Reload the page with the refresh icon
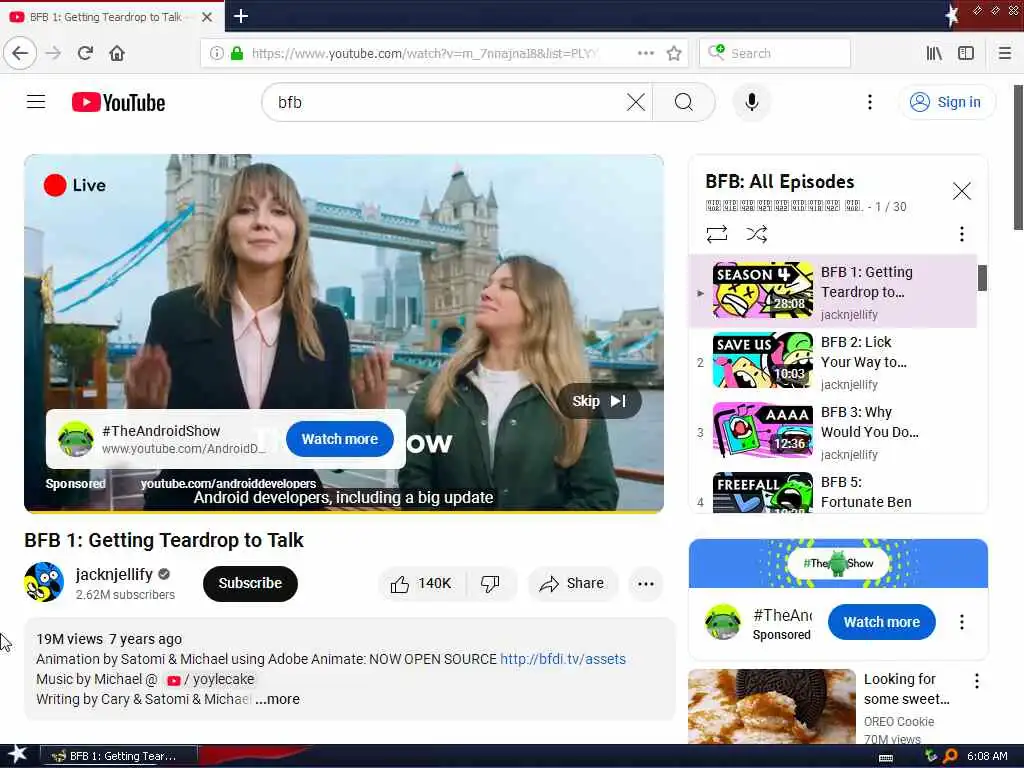The height and width of the screenshot is (768, 1024). (x=85, y=53)
